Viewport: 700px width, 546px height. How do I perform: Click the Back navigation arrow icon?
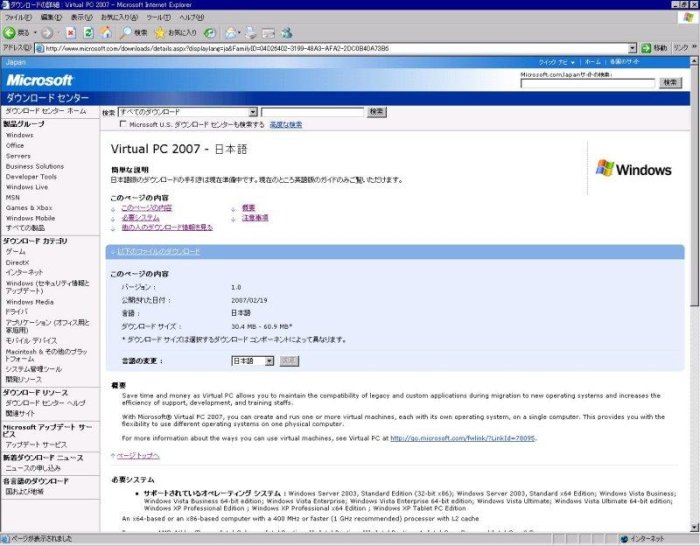tap(9, 33)
